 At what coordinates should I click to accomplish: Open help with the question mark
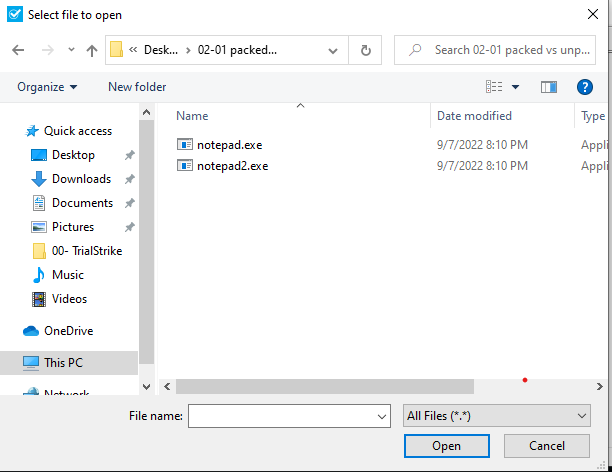click(x=584, y=87)
